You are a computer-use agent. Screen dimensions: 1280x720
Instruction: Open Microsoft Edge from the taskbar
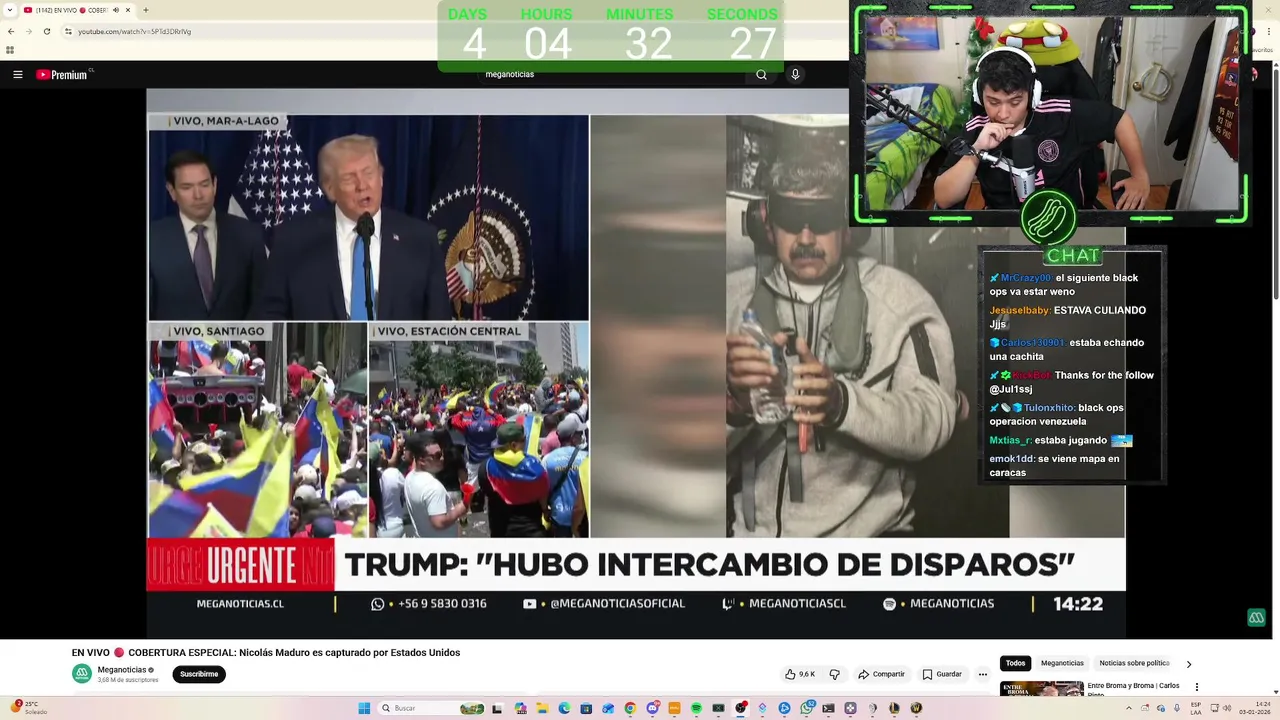pos(564,708)
